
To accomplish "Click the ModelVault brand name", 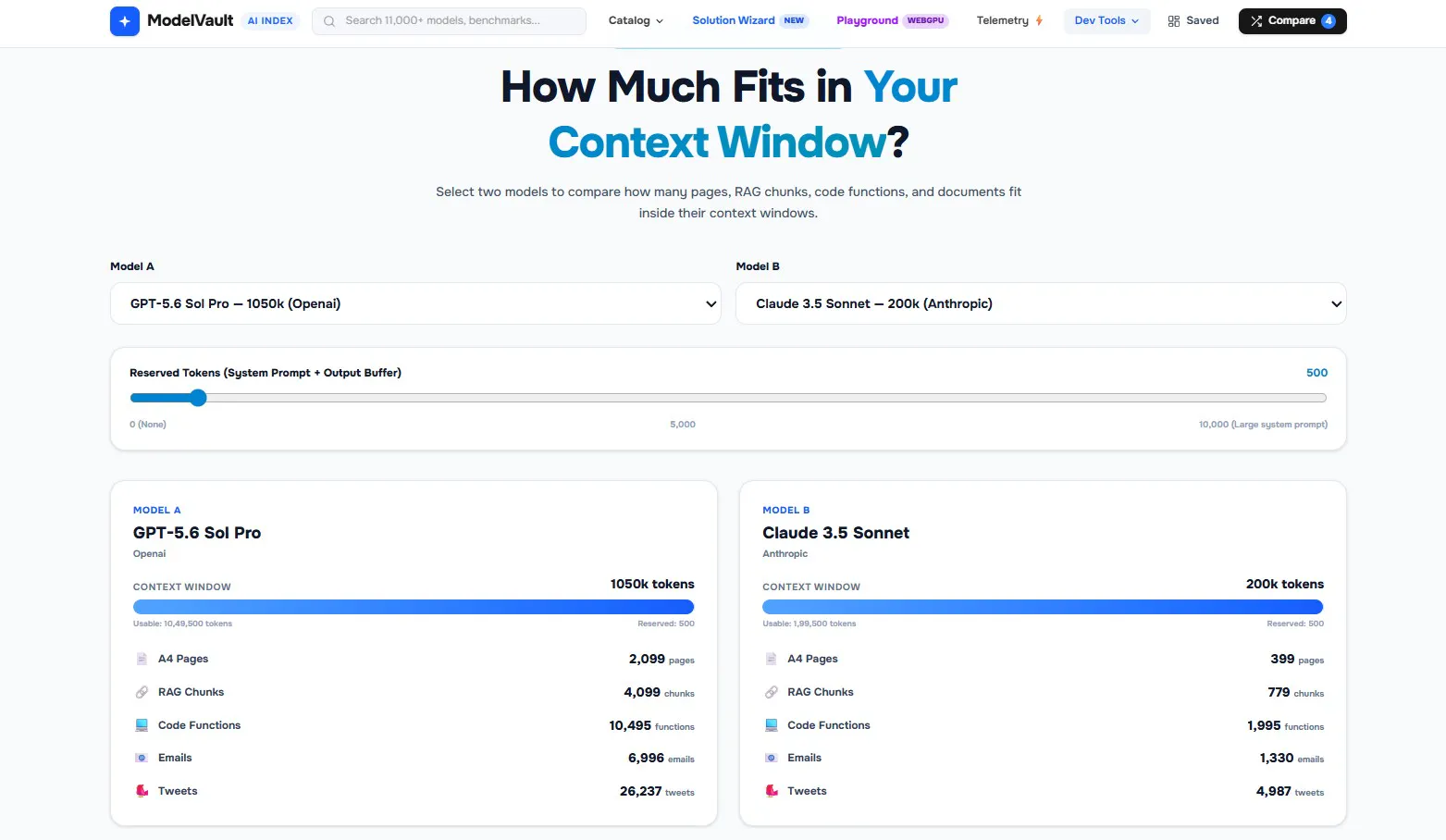I will click(x=191, y=20).
